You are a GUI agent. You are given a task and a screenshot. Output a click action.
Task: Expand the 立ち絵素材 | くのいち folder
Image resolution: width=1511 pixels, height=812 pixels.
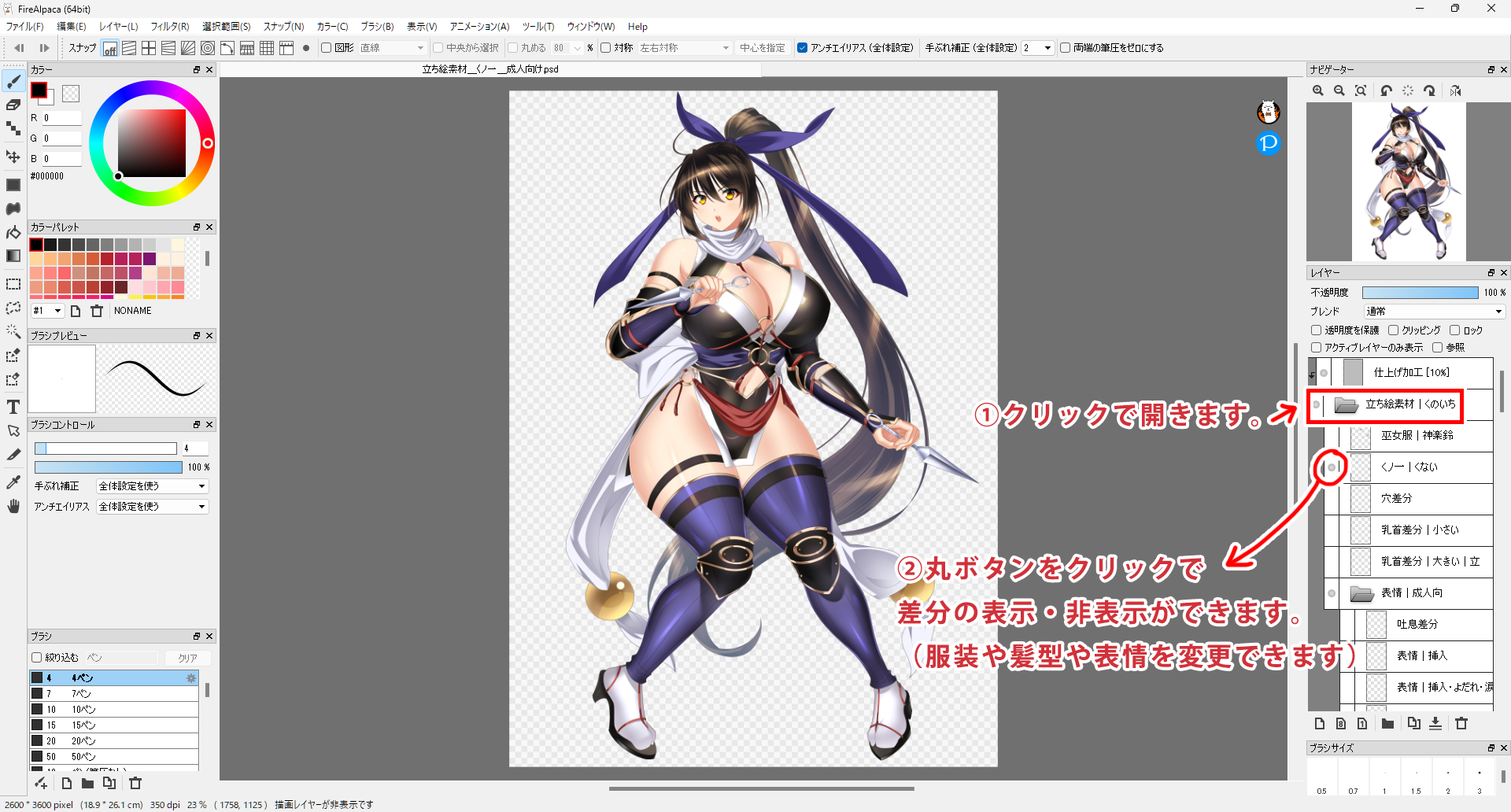[x=1347, y=405]
